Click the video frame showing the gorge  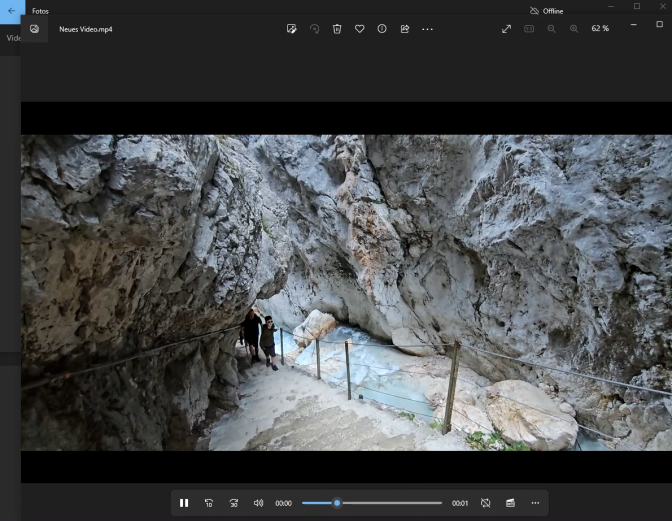345,292
